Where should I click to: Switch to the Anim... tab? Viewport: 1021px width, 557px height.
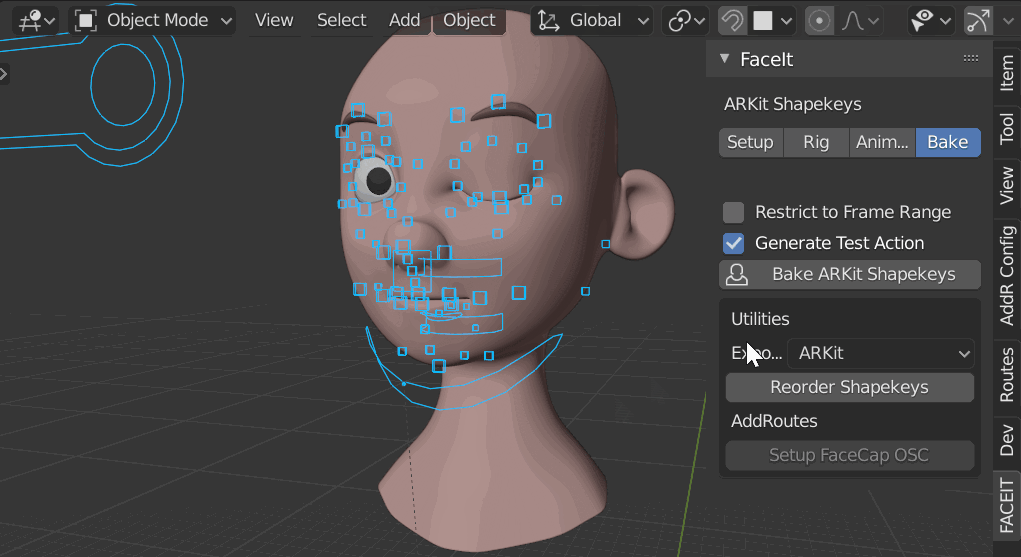882,142
